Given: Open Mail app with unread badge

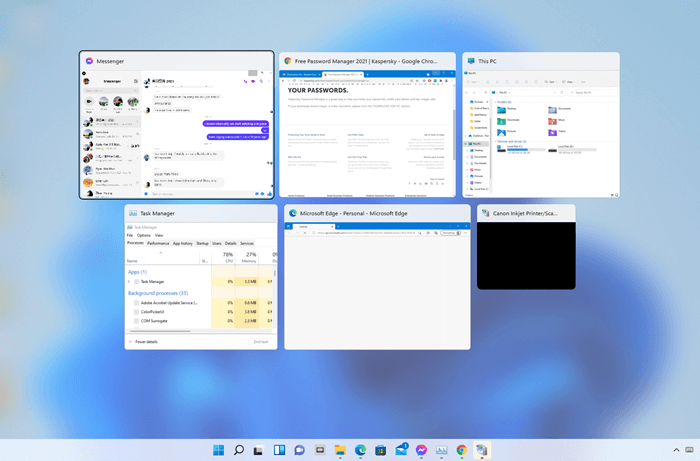Looking at the screenshot, I should [401, 449].
